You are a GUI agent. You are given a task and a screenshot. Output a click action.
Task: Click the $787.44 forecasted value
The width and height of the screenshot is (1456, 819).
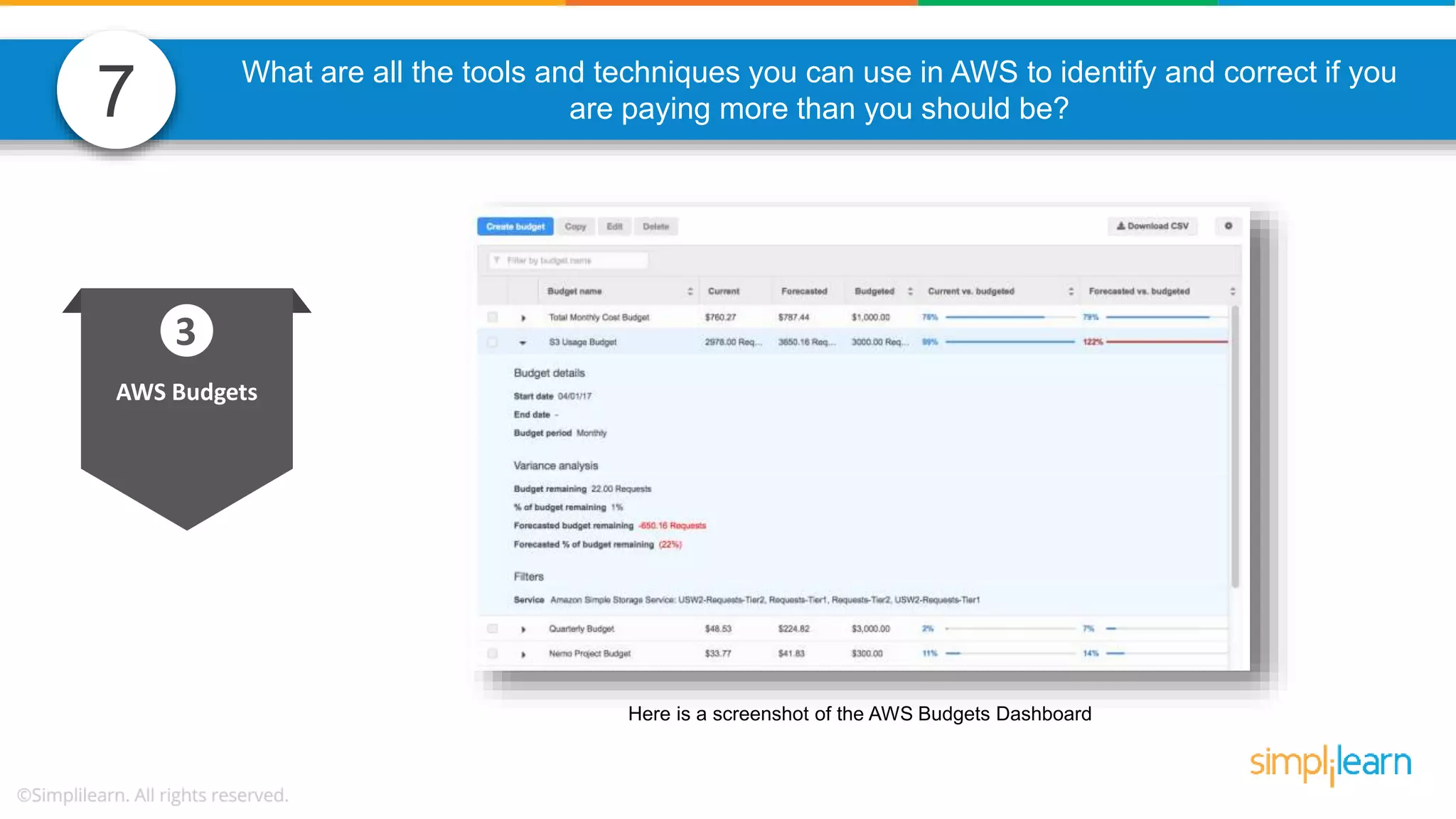pos(793,318)
